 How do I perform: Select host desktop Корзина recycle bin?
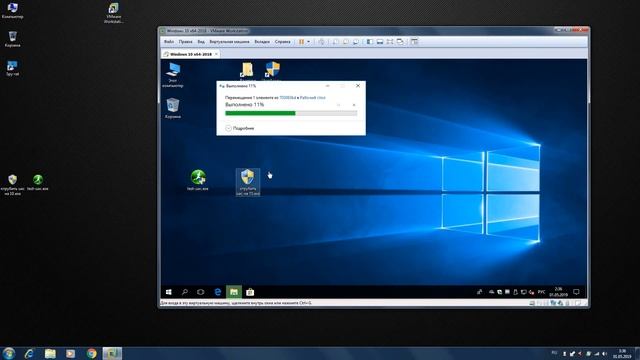pyautogui.click(x=12, y=39)
